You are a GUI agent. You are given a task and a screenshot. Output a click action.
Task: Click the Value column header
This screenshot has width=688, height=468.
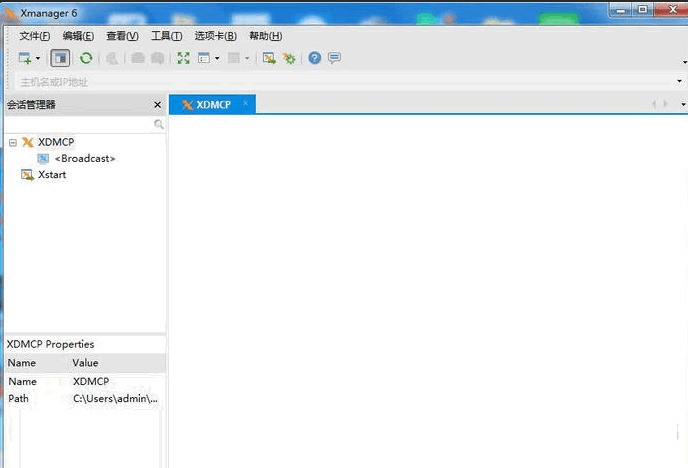click(x=85, y=363)
